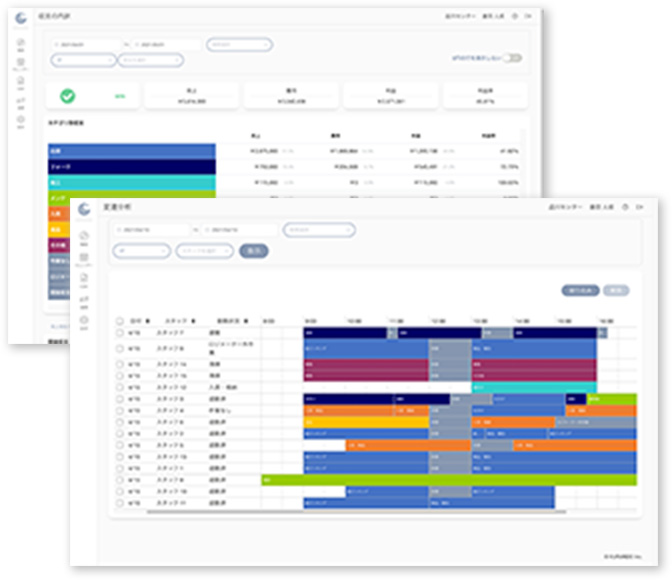Click the dark button above the timeline chart
Viewport: 672px width, 580px height.
[580, 290]
